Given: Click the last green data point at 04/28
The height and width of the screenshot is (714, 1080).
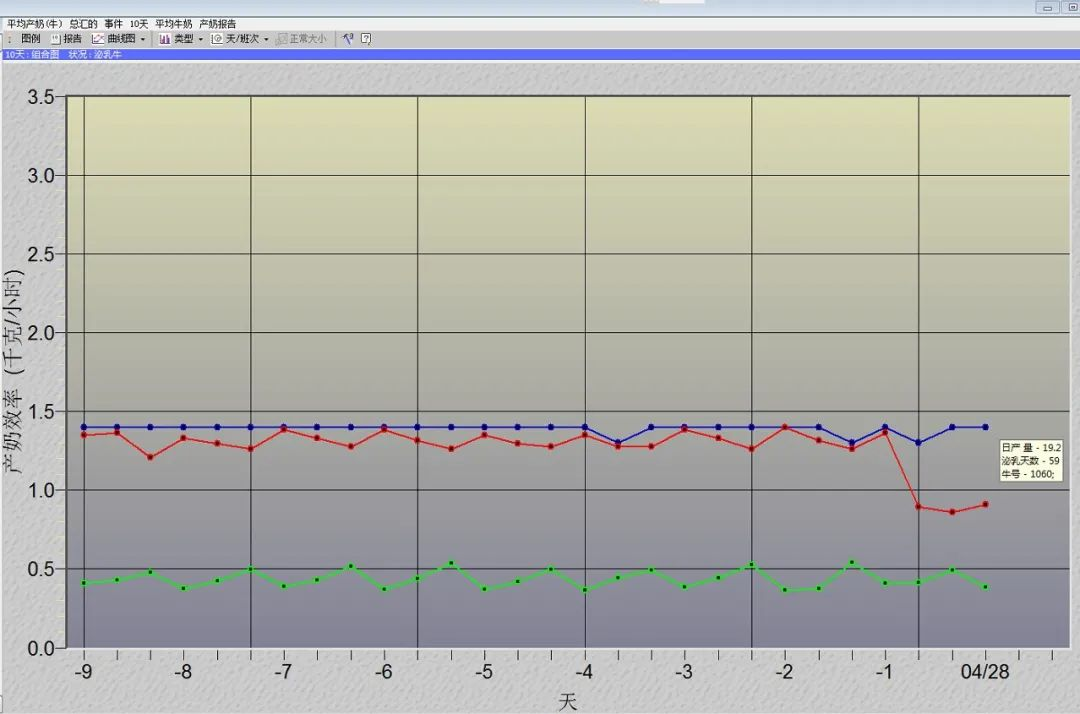Looking at the screenshot, I should click(x=986, y=587).
